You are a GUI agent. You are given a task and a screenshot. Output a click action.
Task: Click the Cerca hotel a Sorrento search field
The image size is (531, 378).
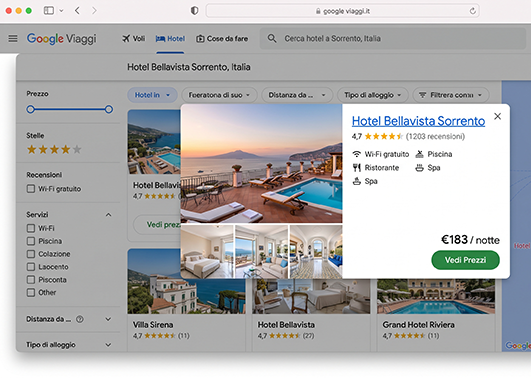[393, 39]
